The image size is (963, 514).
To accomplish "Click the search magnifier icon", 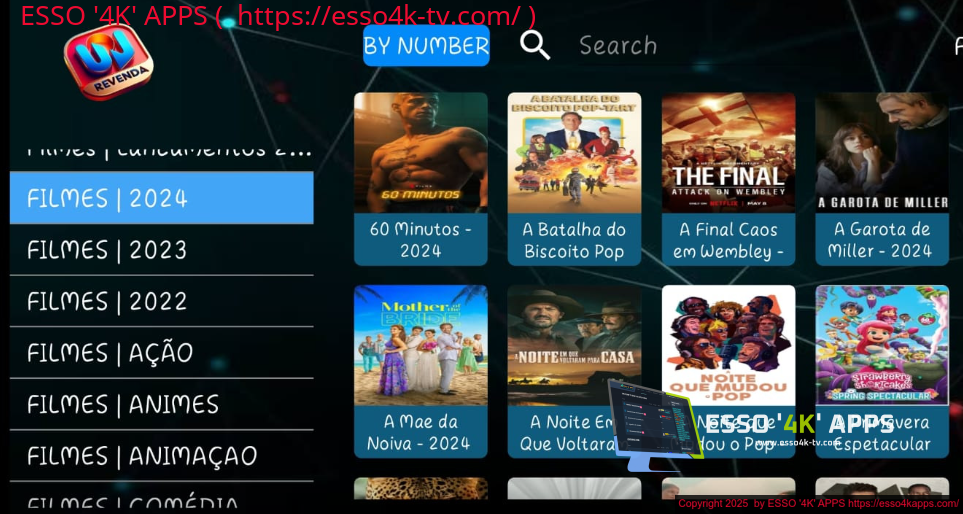I will tap(535, 45).
